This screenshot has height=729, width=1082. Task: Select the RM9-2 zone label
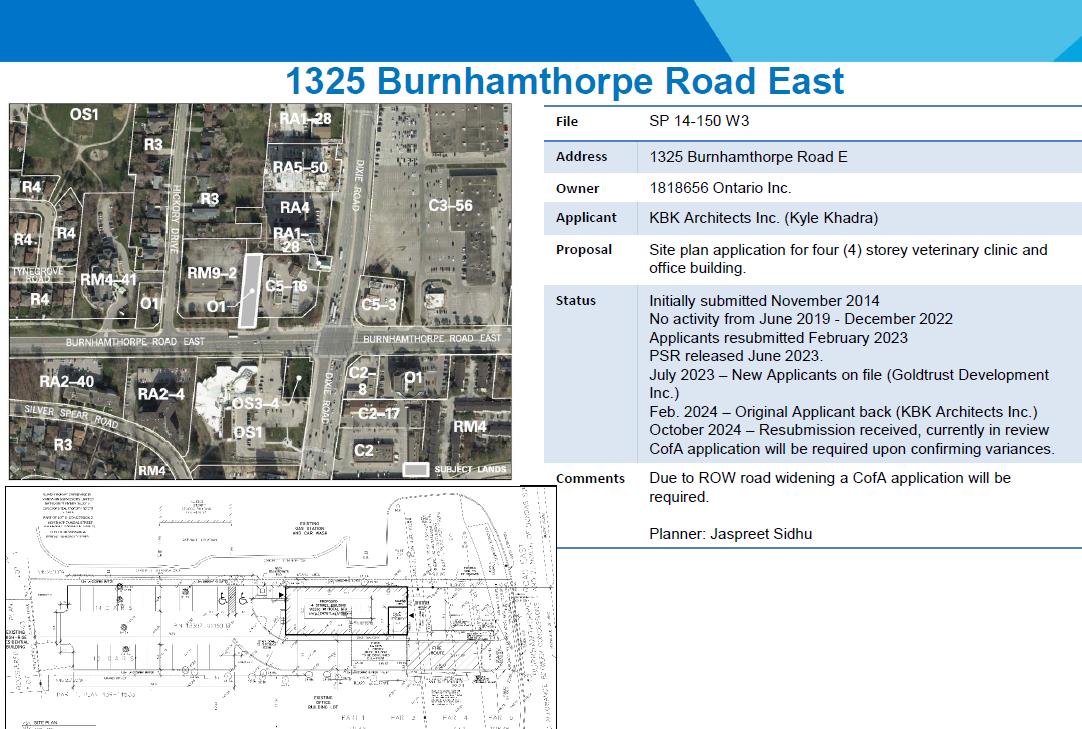coord(212,273)
